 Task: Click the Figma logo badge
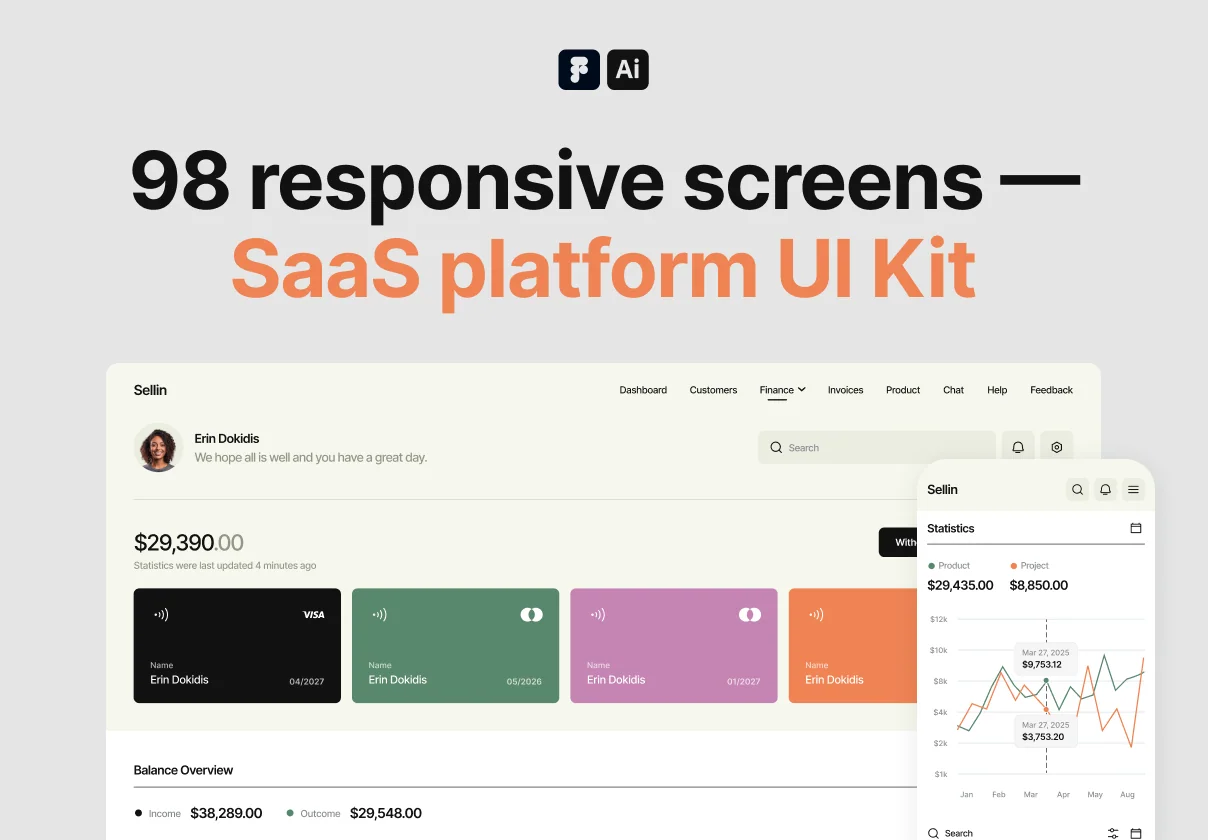point(579,70)
